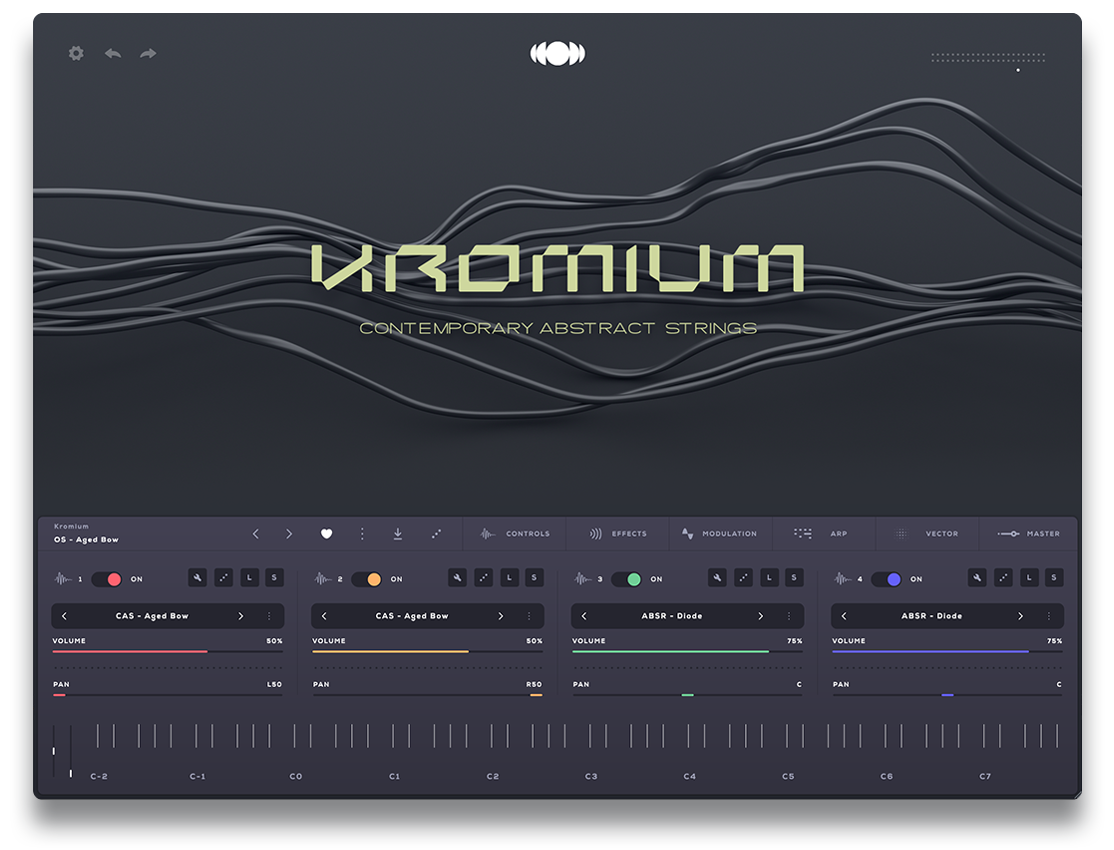
Task: Click the next-preset chevron on CAS - Aged Bow
Action: click(x=241, y=616)
